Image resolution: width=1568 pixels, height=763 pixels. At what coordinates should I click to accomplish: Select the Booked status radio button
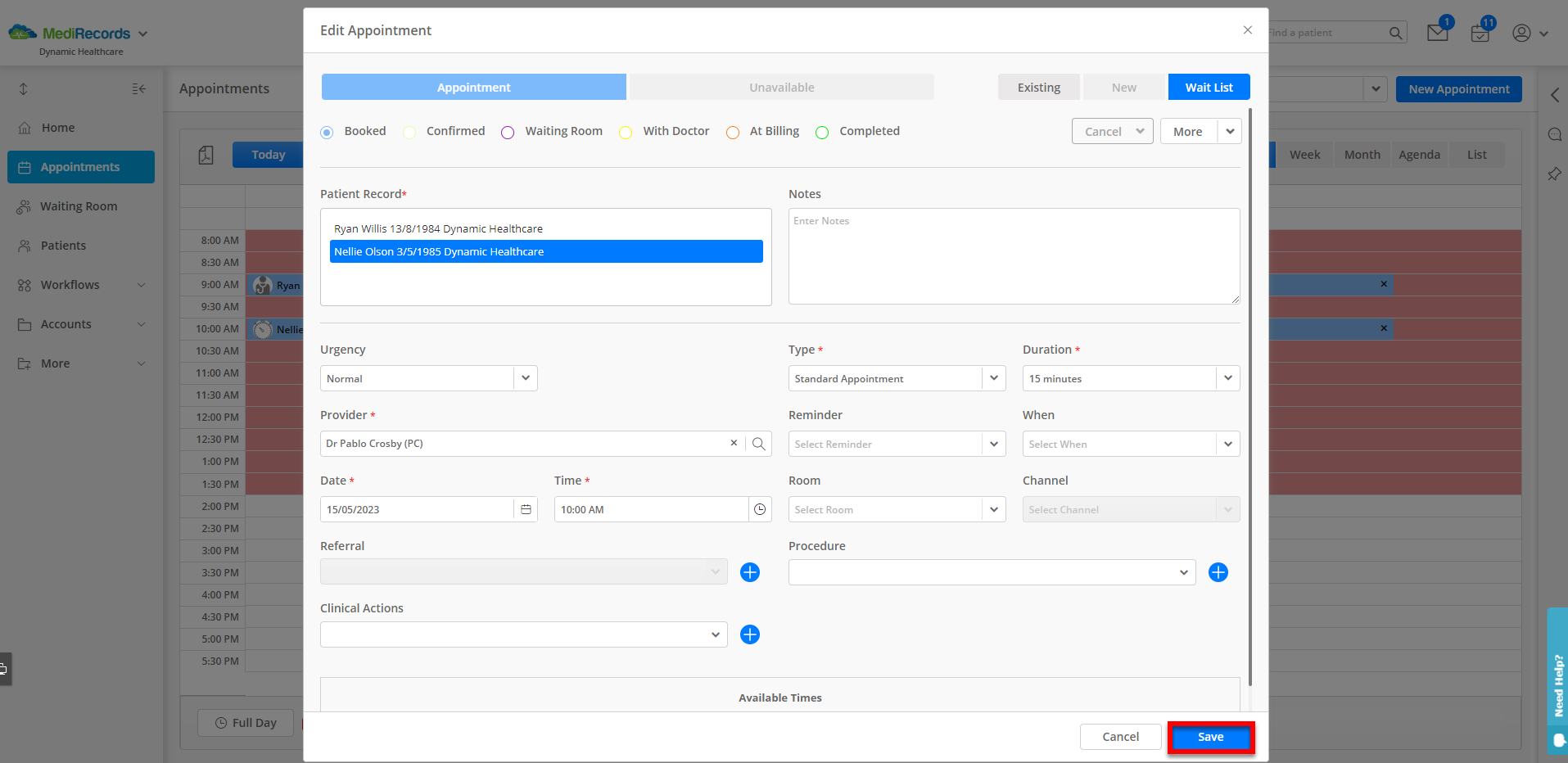[x=327, y=132]
